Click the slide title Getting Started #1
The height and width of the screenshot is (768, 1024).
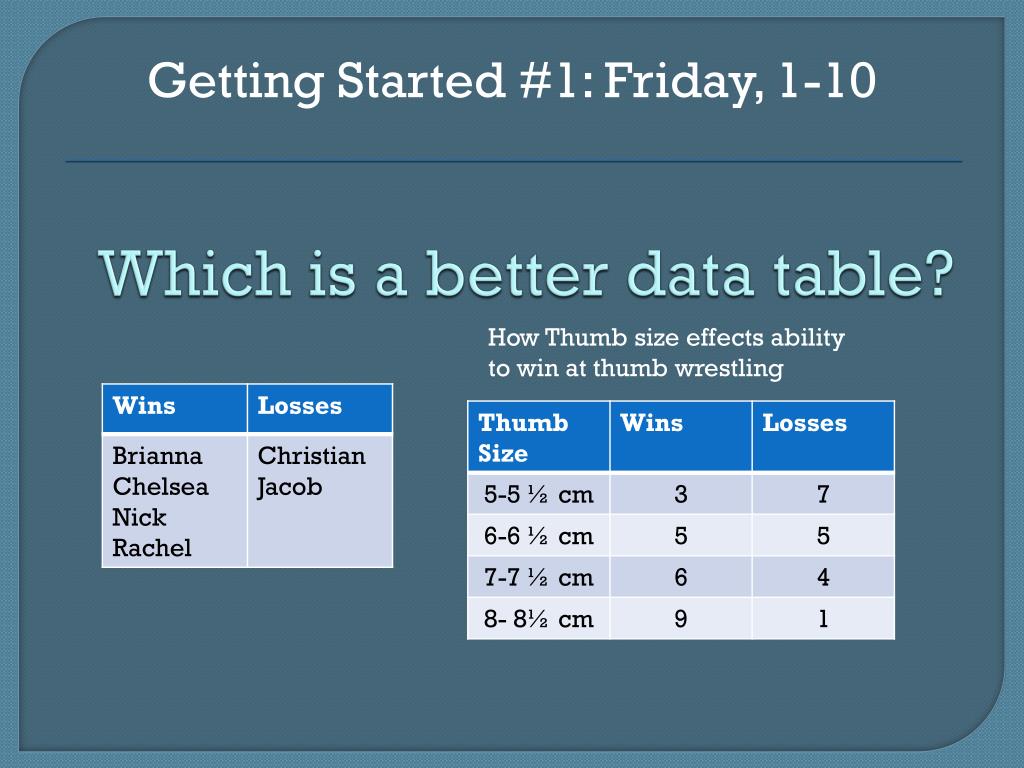coord(512,82)
